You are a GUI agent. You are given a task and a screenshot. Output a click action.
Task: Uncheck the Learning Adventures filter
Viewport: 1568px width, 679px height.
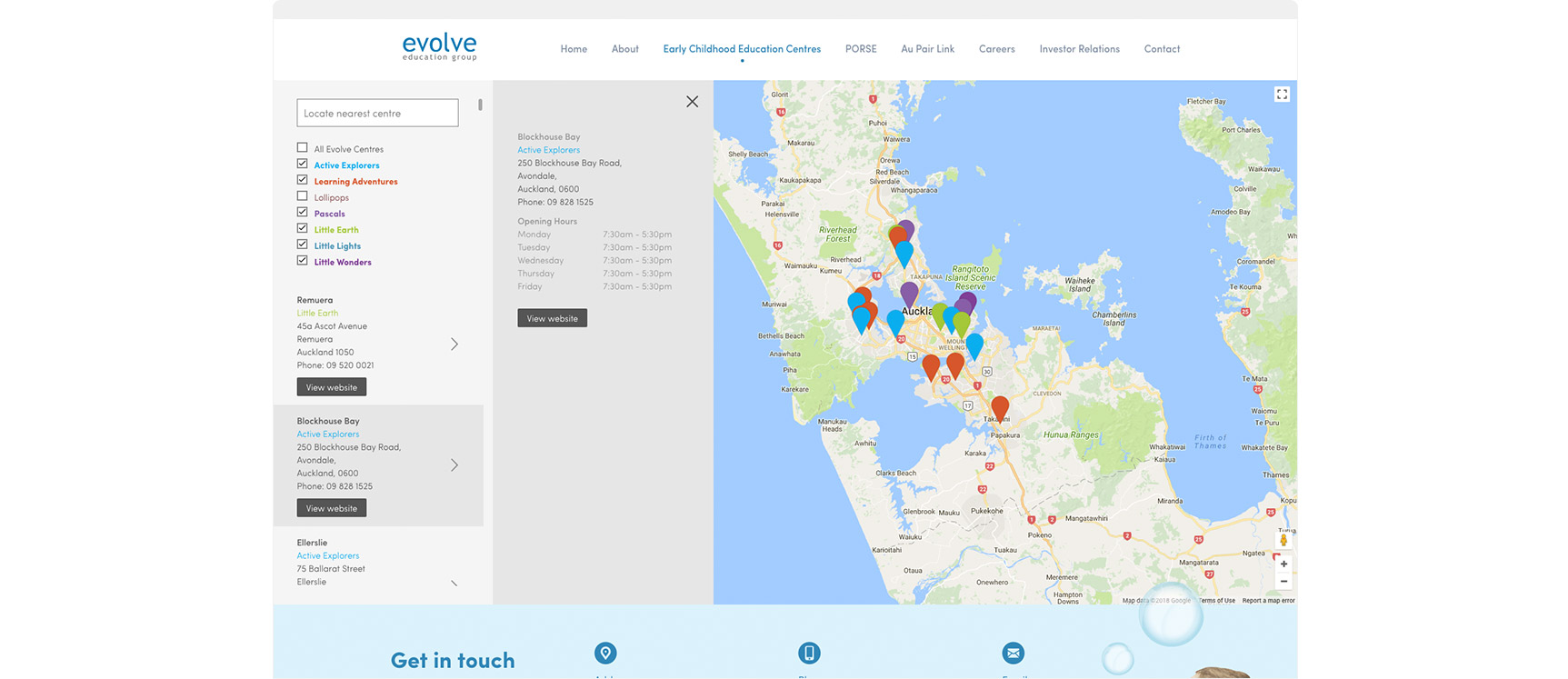point(302,180)
